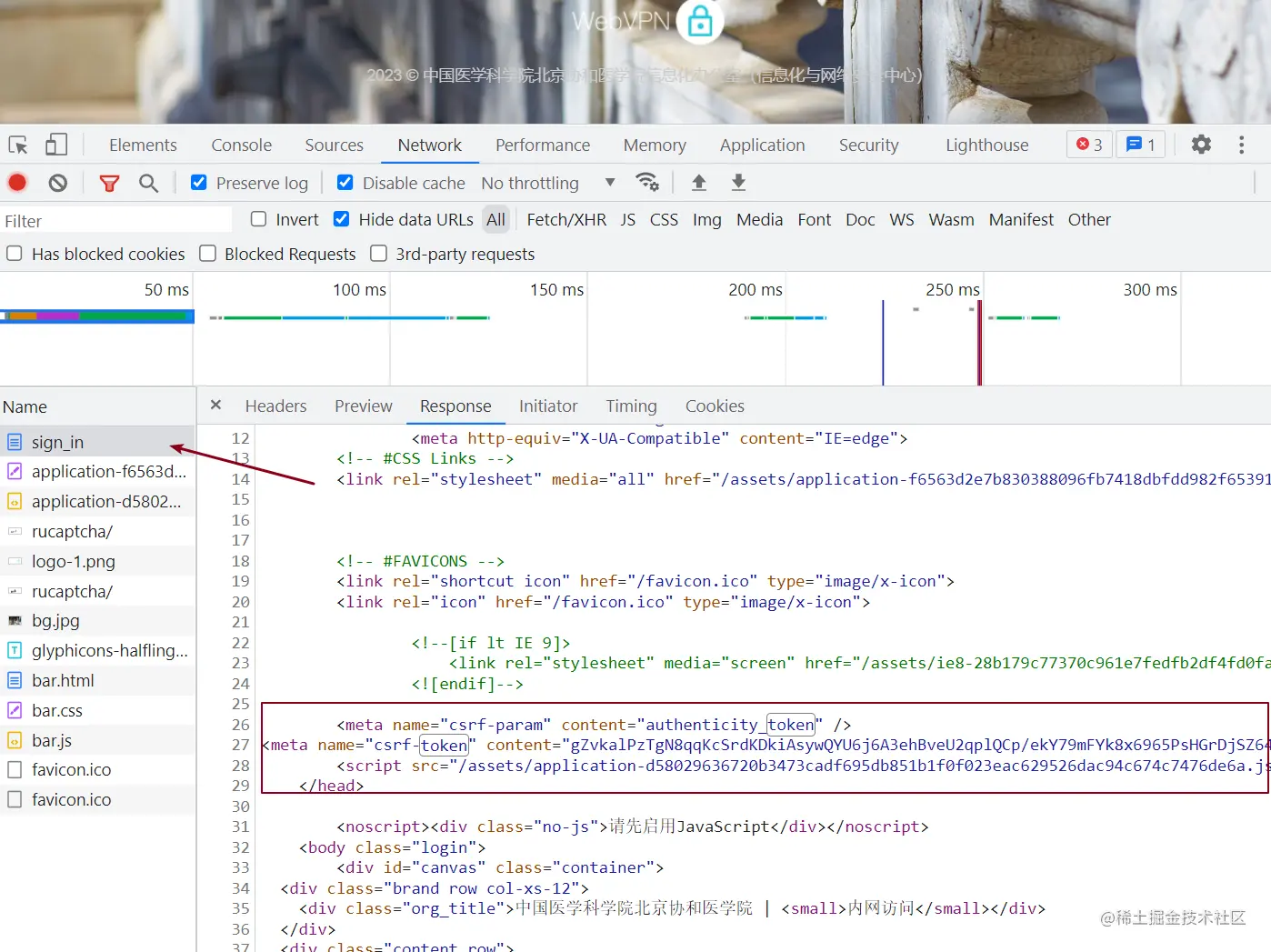
Task: Open DevTools settings gear
Action: click(x=1201, y=145)
